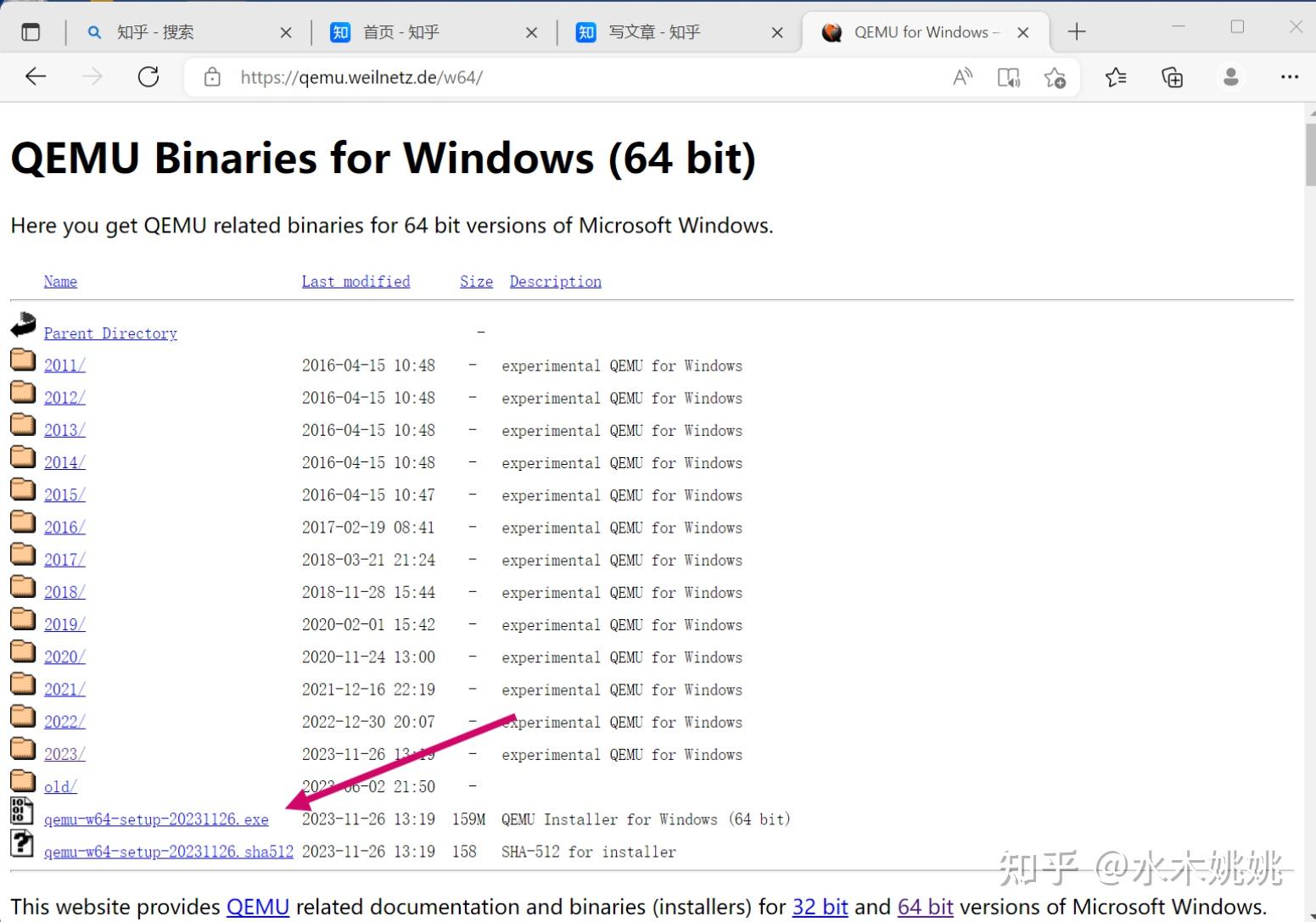Sort listing by Last modified
This screenshot has width=1316, height=922.
pos(356,281)
